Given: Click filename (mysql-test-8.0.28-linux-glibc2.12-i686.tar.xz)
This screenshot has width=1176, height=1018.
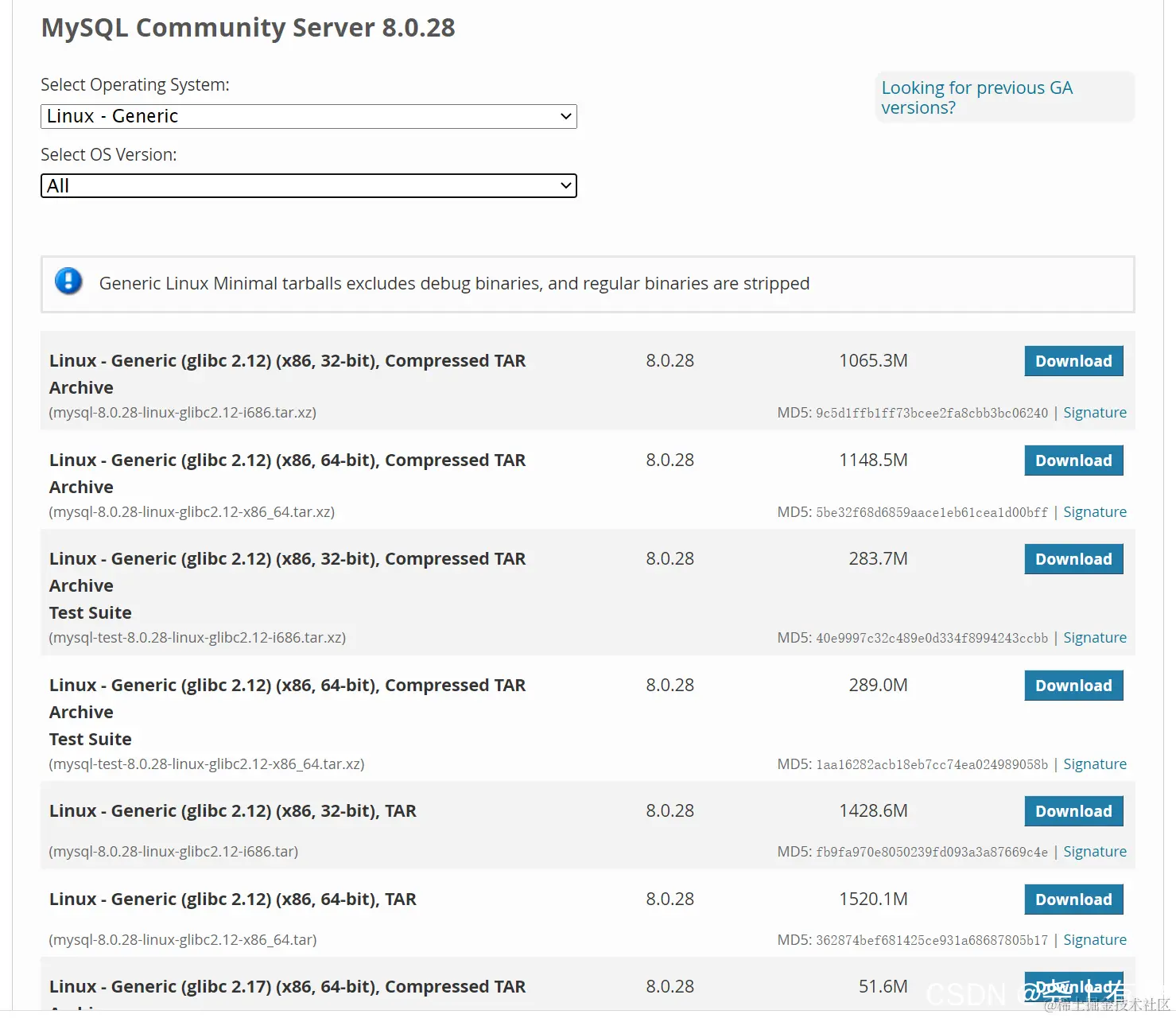Looking at the screenshot, I should 197,638.
